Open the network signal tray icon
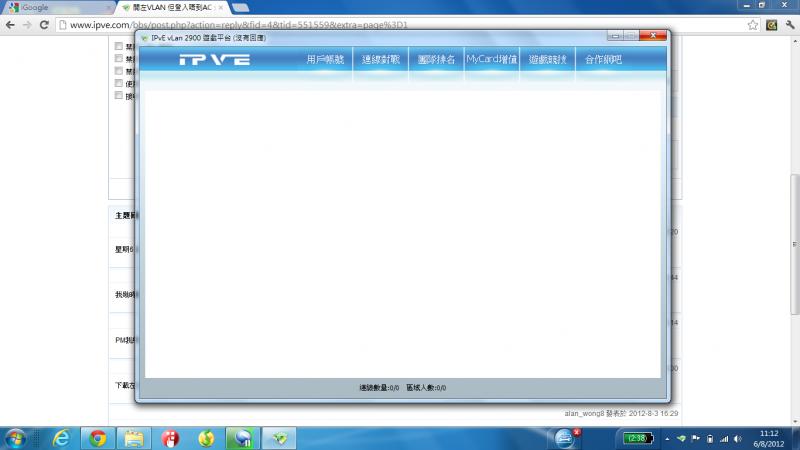 tap(724, 438)
